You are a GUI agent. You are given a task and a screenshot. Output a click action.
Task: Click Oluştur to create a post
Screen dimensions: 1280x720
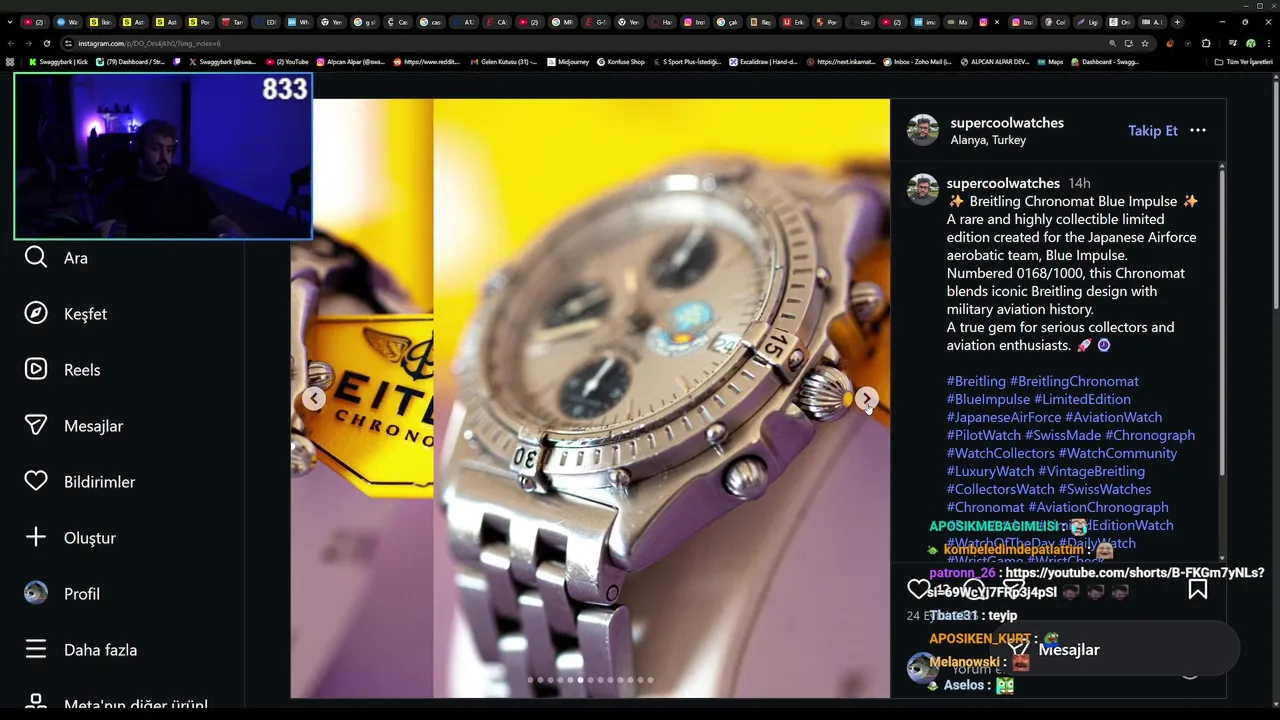(70, 538)
